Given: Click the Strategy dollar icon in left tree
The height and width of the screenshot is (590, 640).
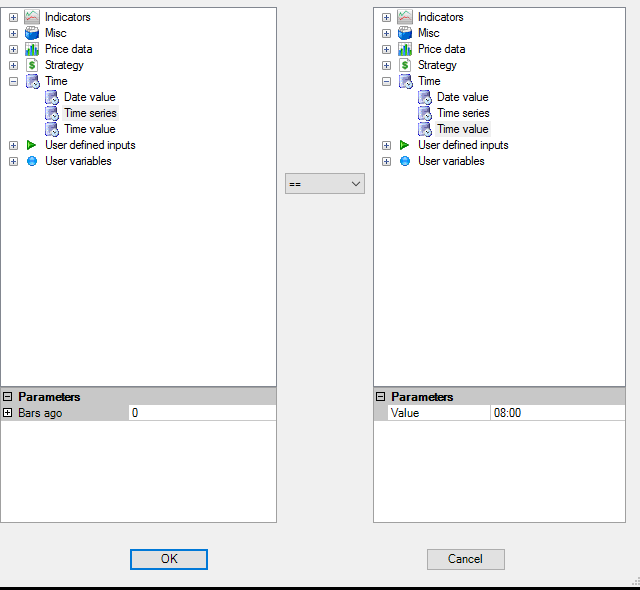Looking at the screenshot, I should [32, 65].
